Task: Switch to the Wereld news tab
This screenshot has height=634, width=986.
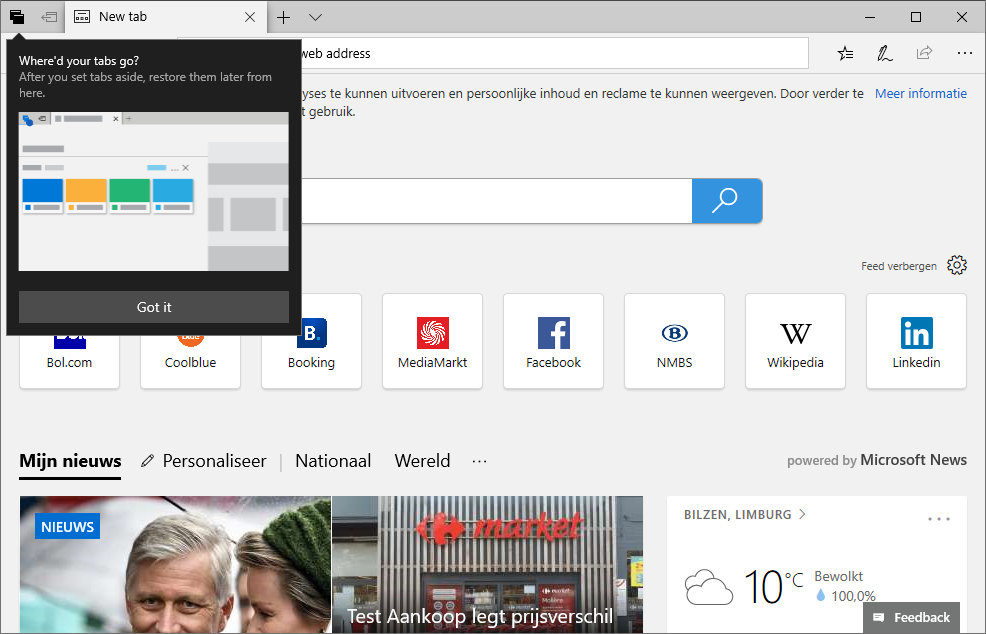Action: pyautogui.click(x=423, y=461)
